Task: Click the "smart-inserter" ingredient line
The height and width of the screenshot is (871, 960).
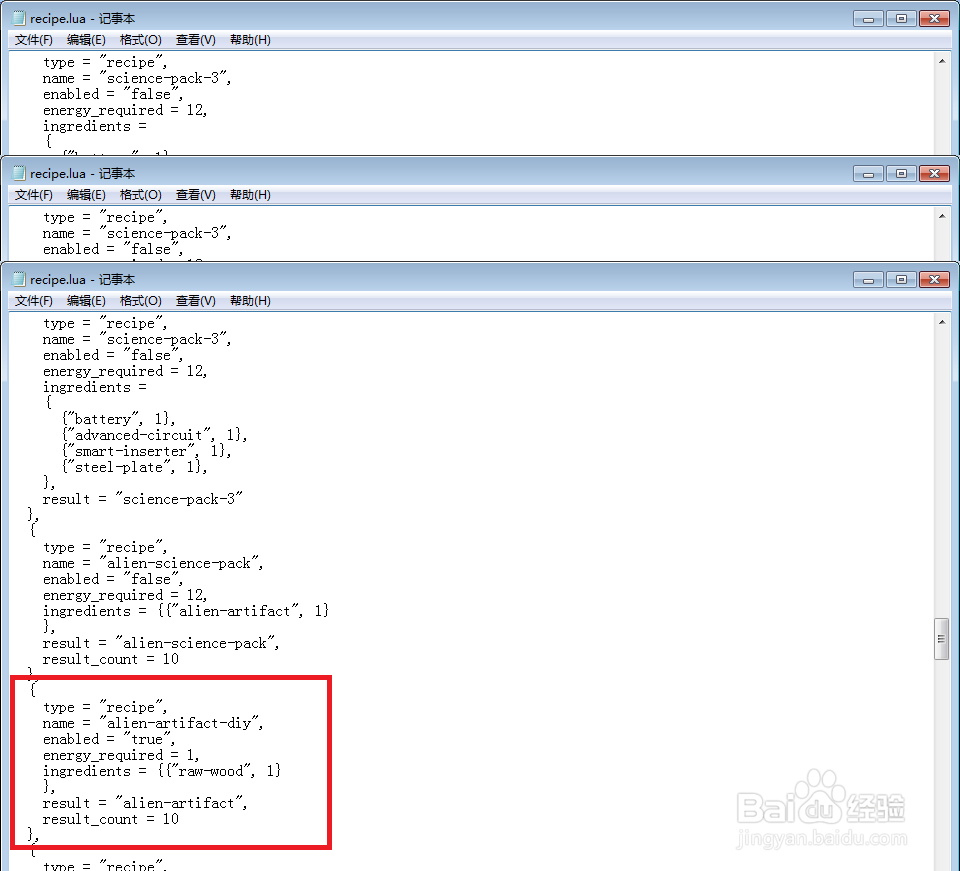Action: 147,451
